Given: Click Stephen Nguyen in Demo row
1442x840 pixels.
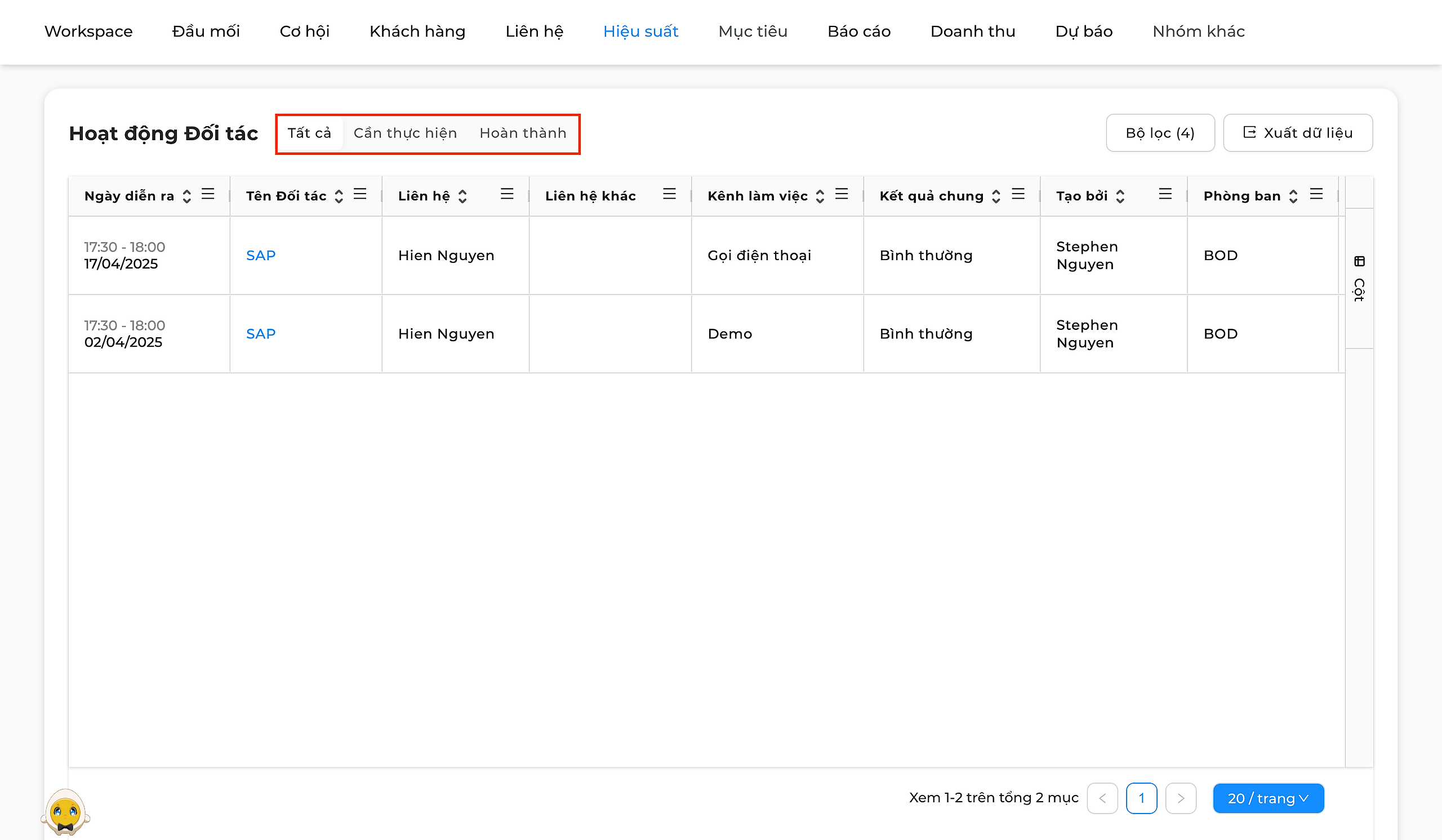Looking at the screenshot, I should (1087, 334).
